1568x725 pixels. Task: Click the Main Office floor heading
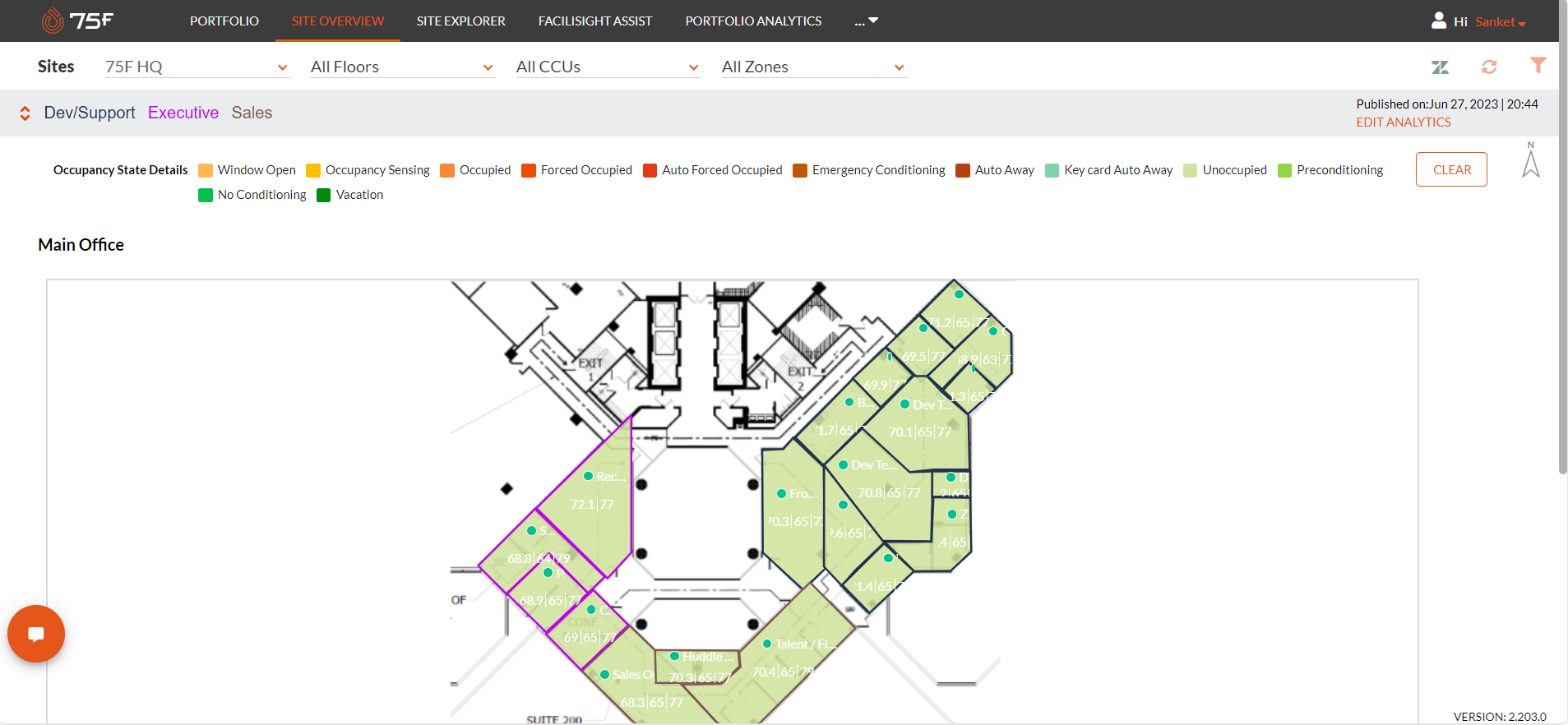[81, 245]
